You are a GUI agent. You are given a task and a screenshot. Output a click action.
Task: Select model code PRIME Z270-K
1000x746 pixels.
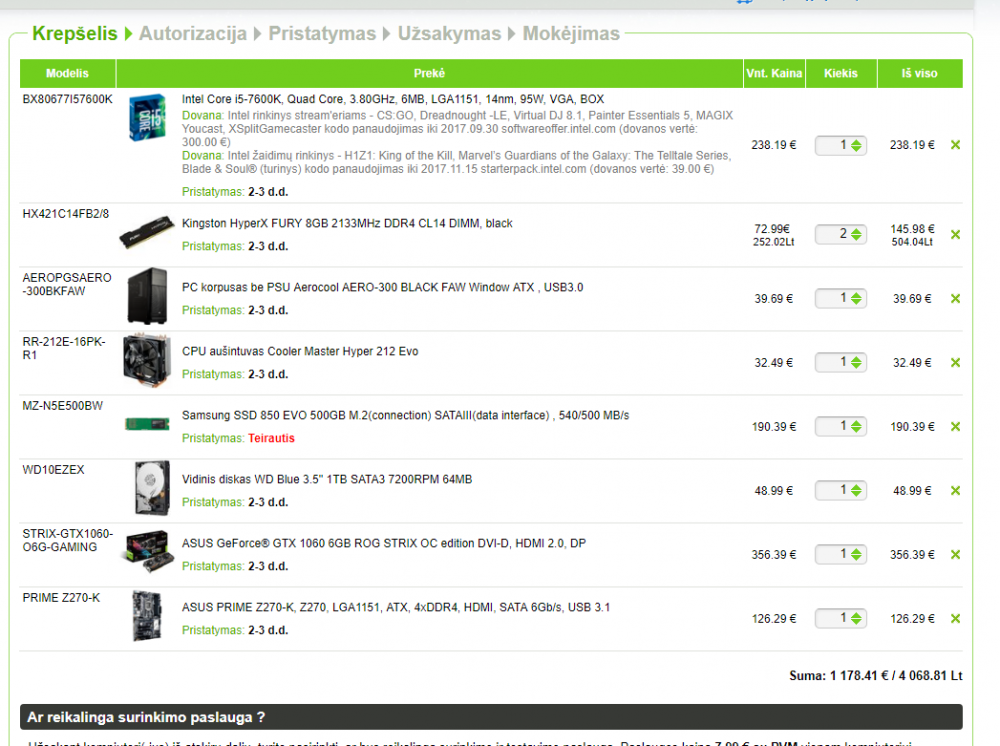point(61,597)
